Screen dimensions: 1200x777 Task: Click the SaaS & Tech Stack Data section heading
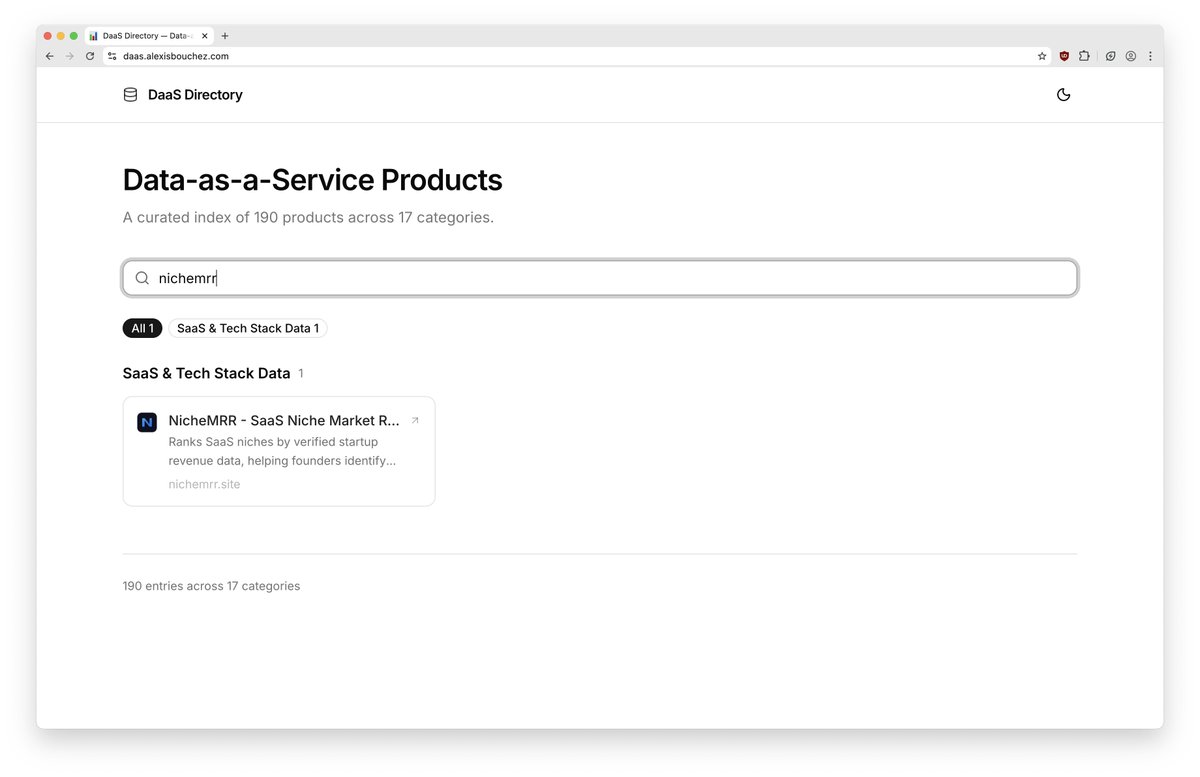coord(206,373)
